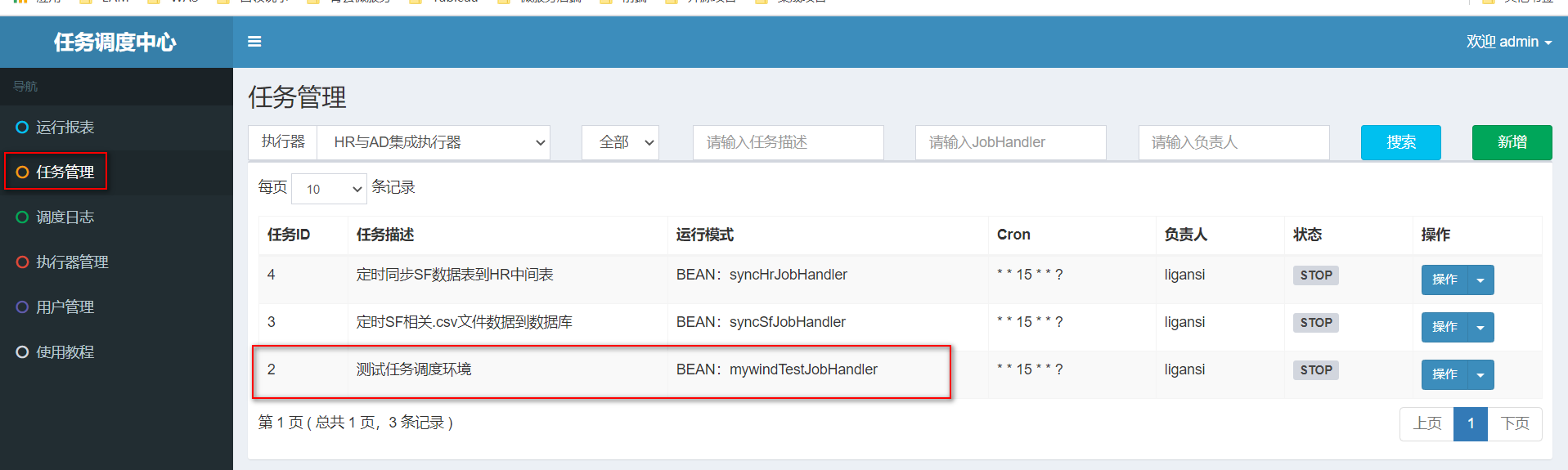This screenshot has width=1568, height=470.
Task: Click Cron value in syncHrJobHandler row
Action: point(1030,275)
